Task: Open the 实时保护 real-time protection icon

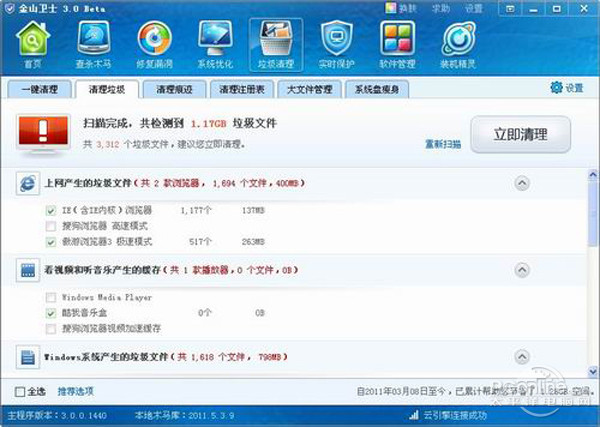Action: [x=336, y=45]
